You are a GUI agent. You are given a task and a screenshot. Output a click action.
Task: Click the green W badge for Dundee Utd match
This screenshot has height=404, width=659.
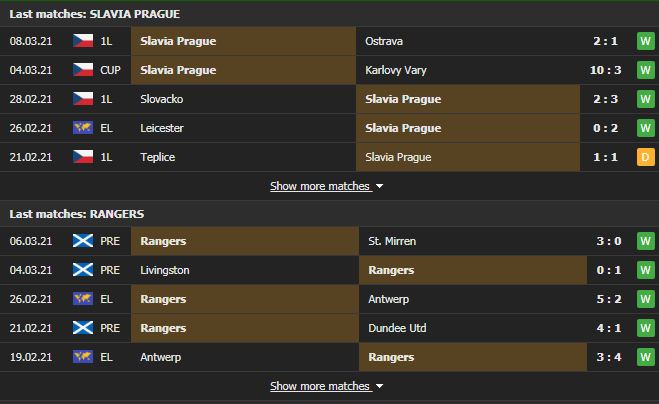pyautogui.click(x=646, y=328)
